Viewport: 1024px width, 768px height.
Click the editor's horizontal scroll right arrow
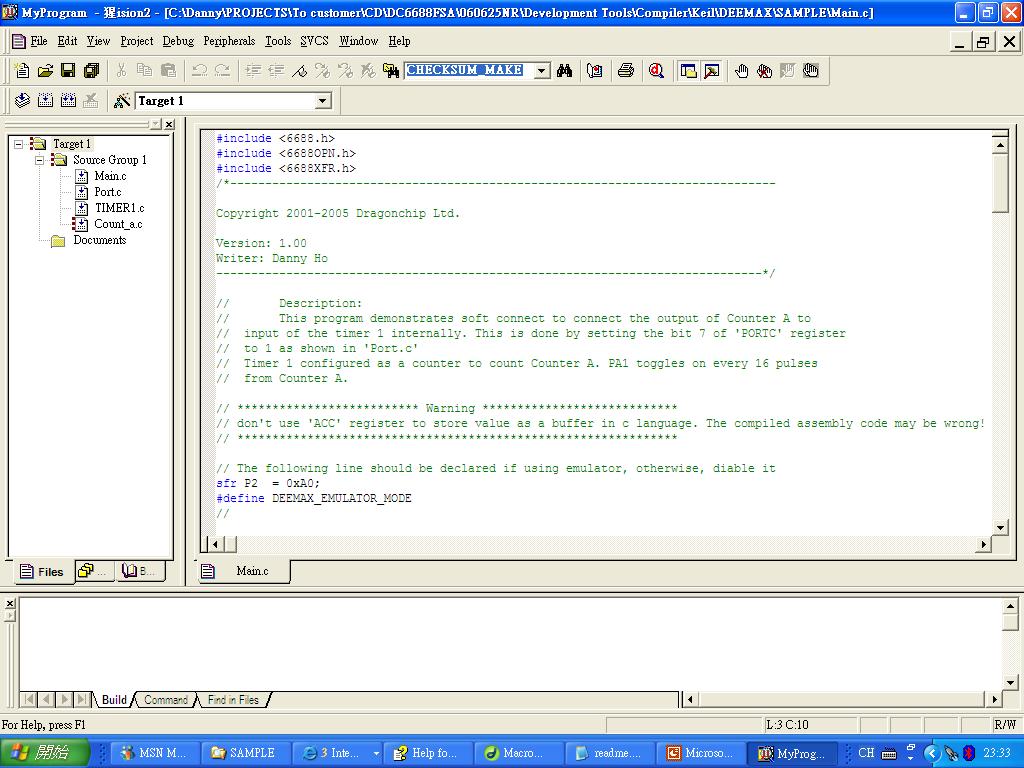(984, 543)
